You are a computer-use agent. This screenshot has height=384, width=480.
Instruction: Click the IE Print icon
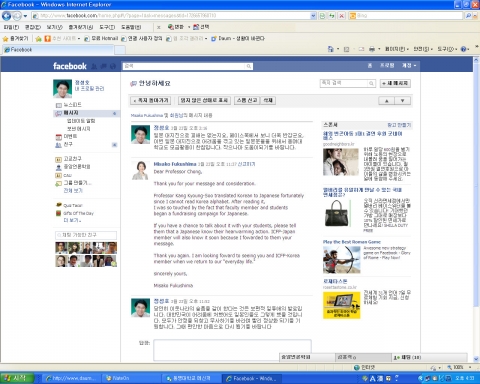pos(372,49)
